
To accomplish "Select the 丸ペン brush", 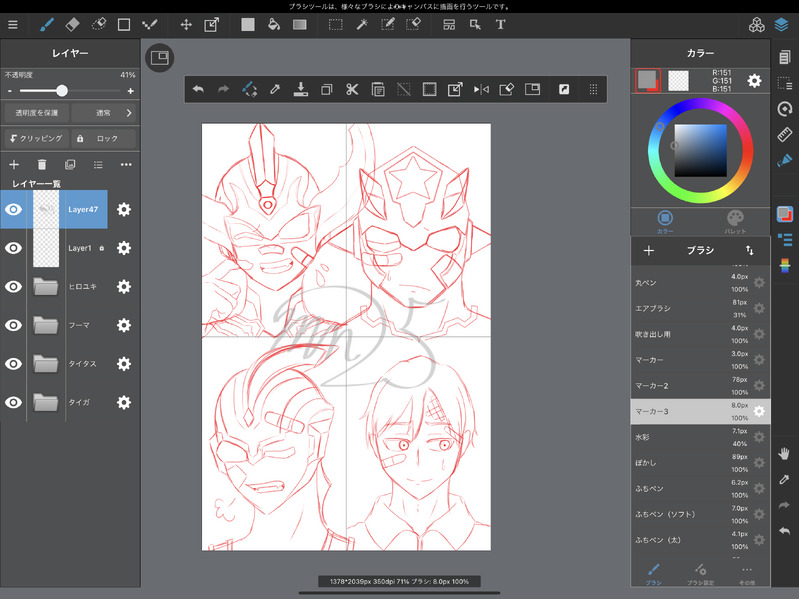I will click(700, 283).
